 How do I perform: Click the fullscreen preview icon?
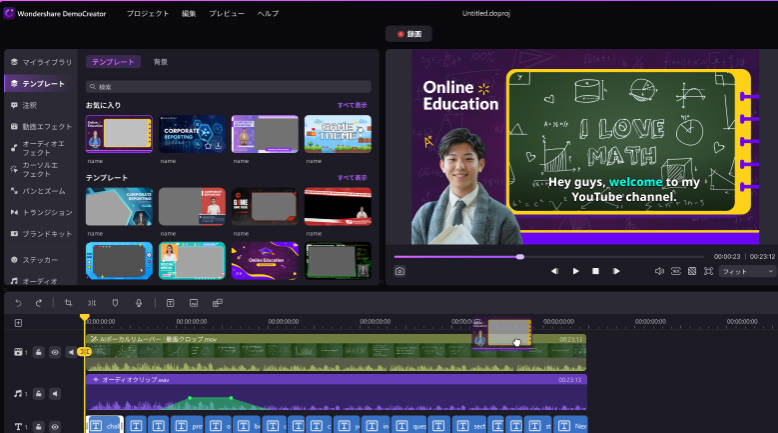point(708,271)
